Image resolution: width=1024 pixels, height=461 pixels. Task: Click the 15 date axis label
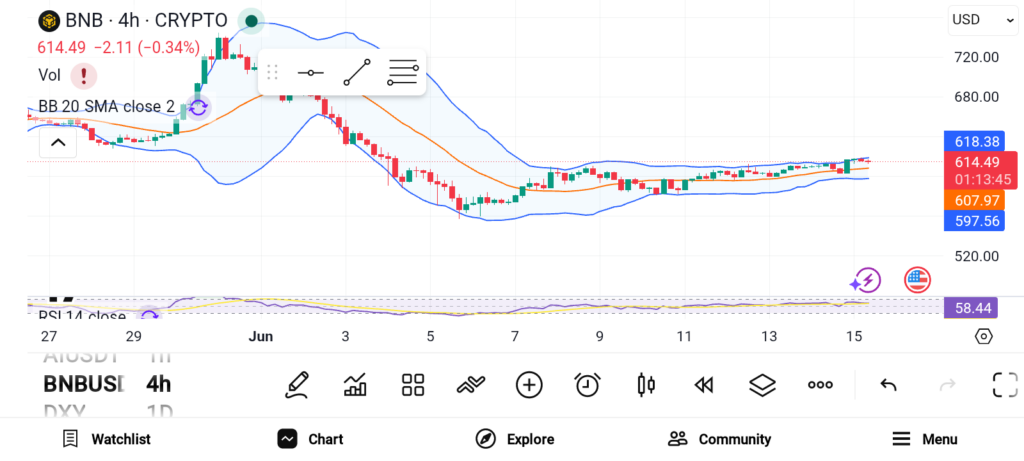tap(854, 337)
